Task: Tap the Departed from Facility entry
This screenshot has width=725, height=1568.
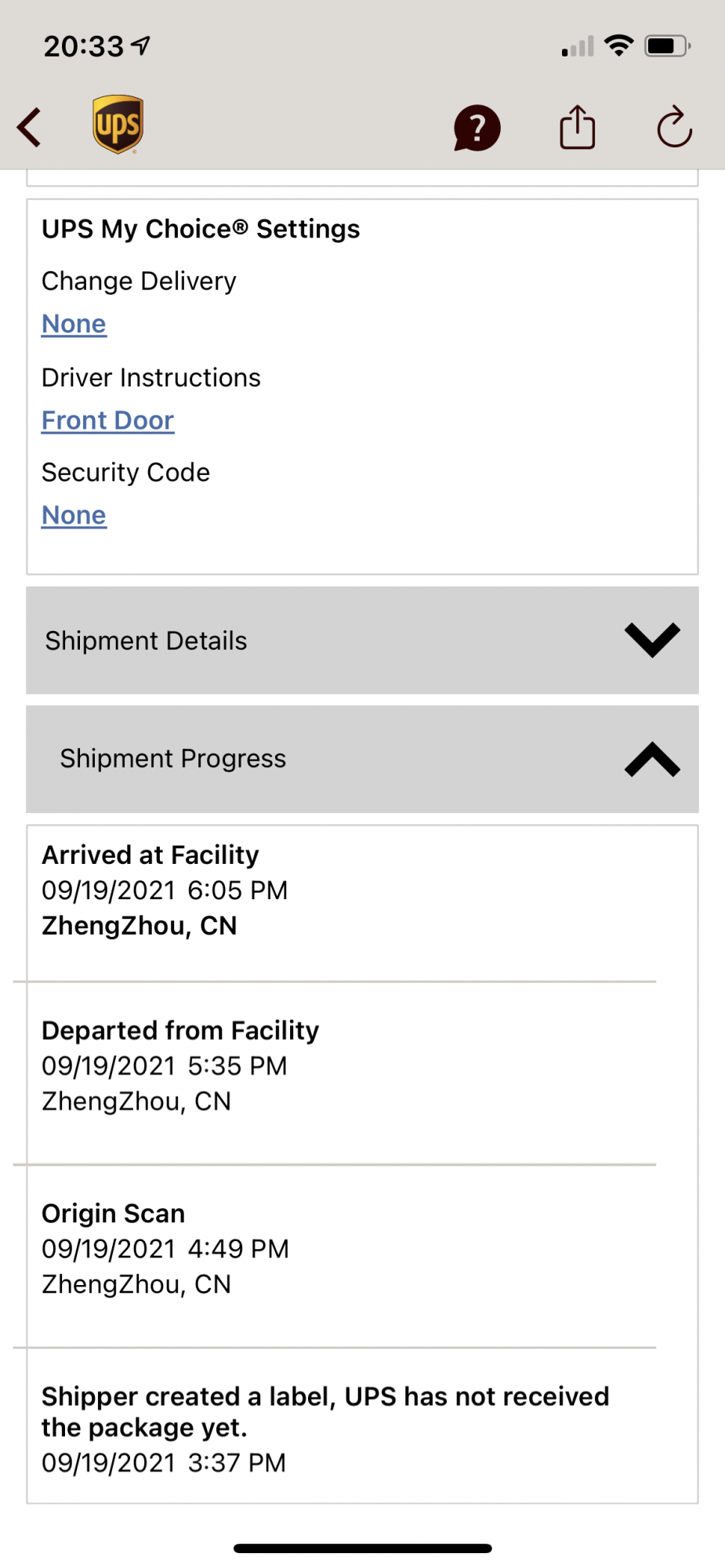Action: 180,1030
